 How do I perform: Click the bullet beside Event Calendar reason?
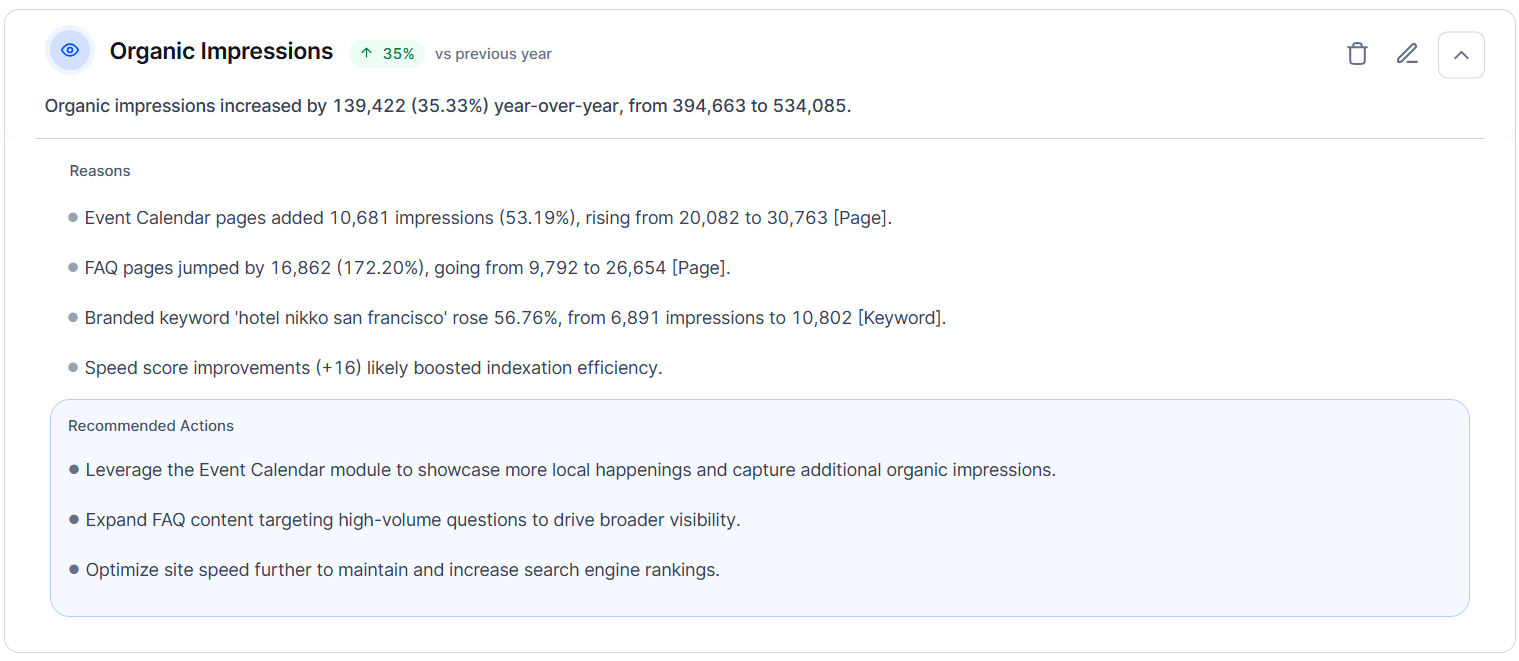(x=73, y=218)
